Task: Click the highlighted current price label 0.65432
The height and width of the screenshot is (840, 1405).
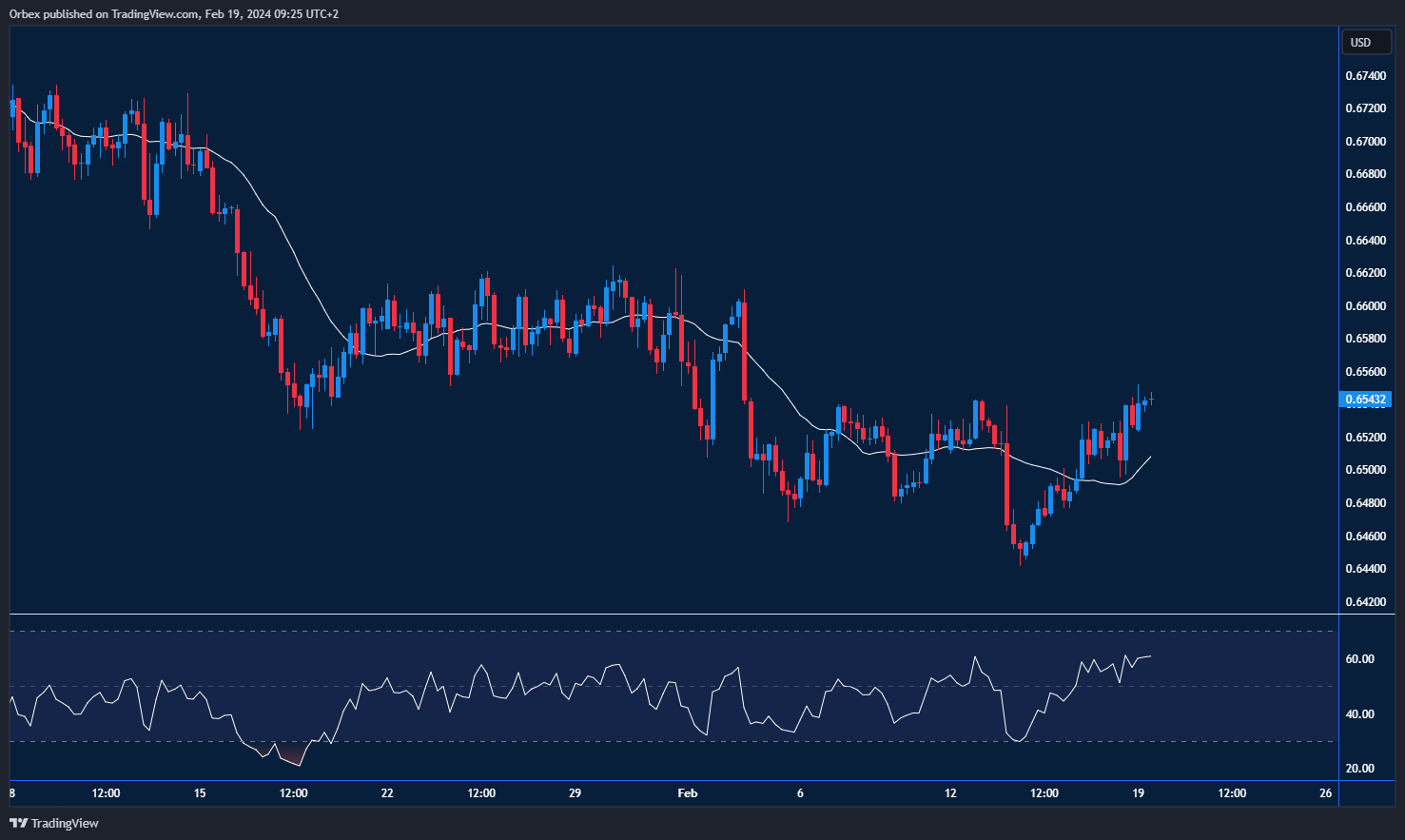Action: pos(1366,400)
